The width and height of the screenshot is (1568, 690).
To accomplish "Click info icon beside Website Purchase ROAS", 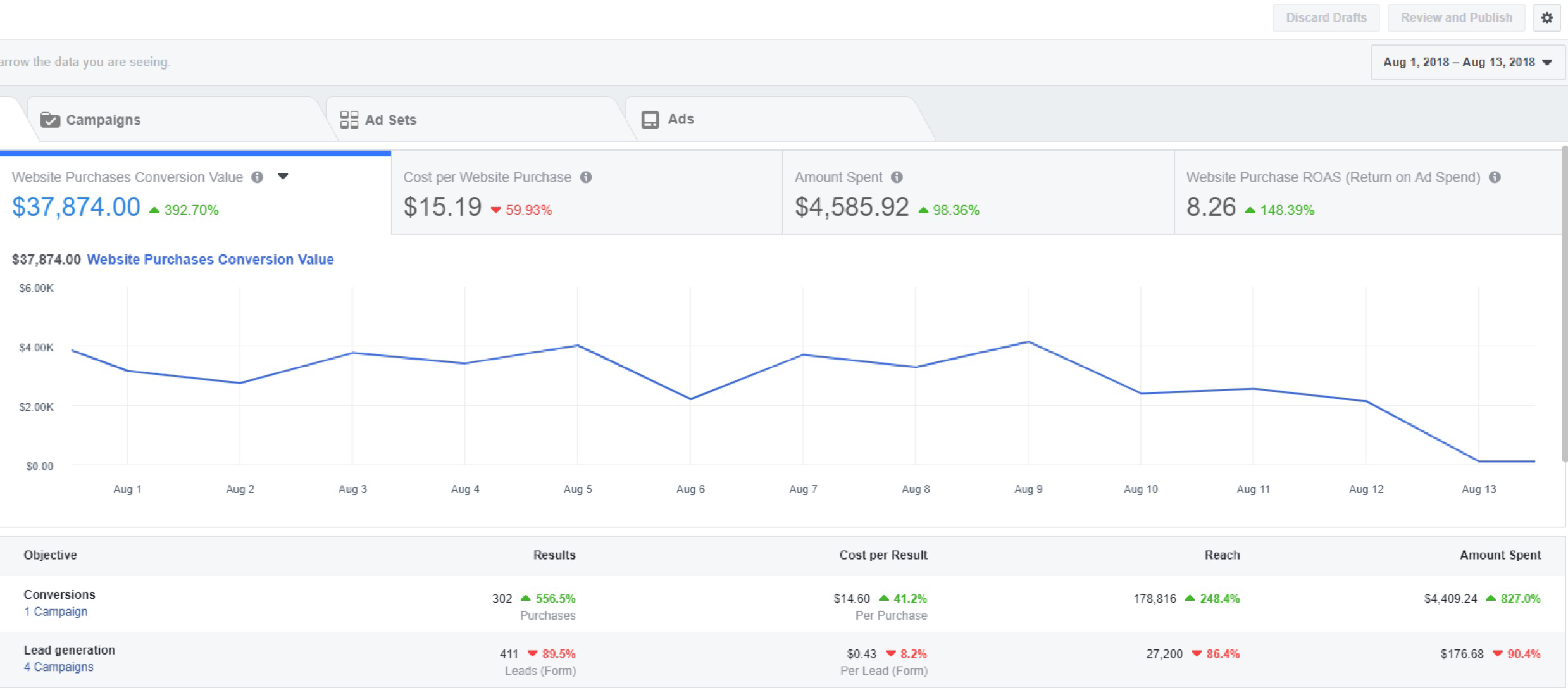I will click(1495, 177).
